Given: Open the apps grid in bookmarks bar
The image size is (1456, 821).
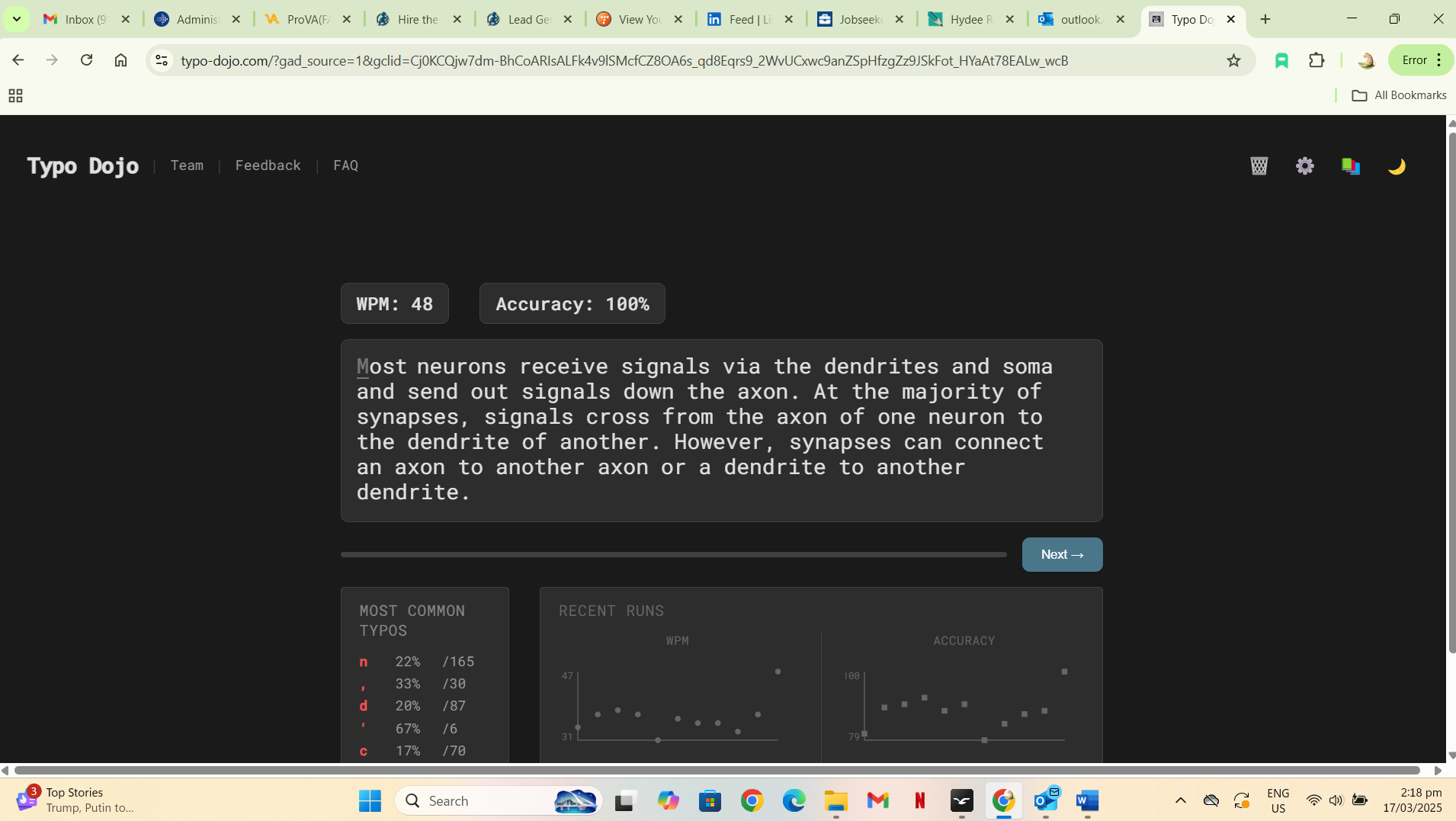Looking at the screenshot, I should pos(15,95).
